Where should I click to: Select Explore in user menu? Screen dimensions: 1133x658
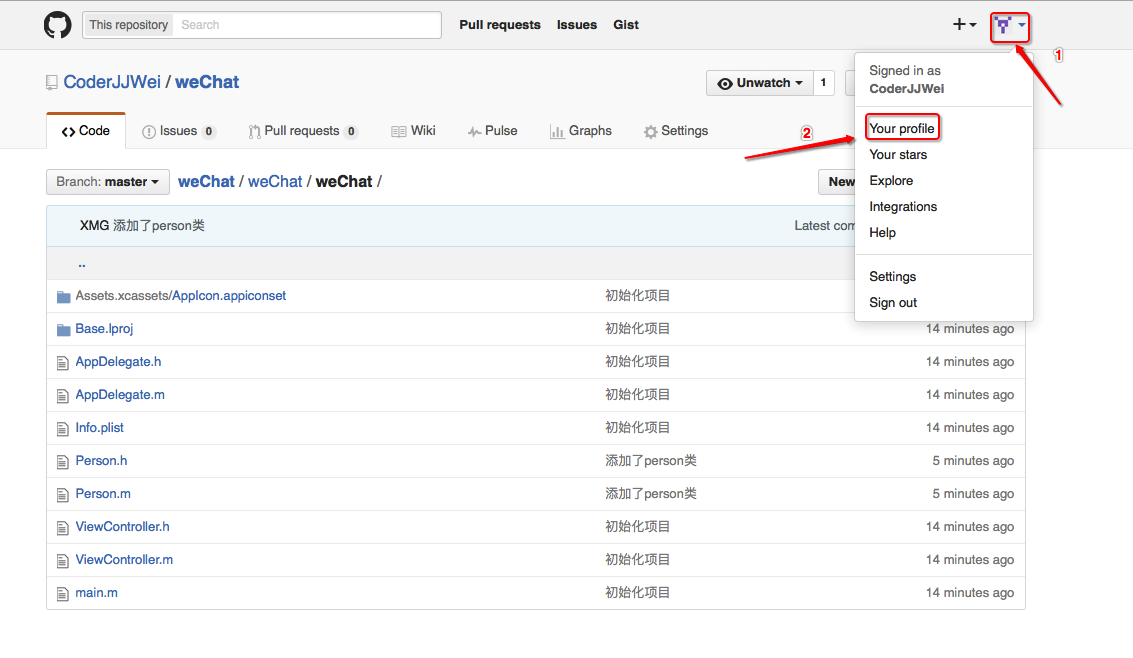point(891,181)
